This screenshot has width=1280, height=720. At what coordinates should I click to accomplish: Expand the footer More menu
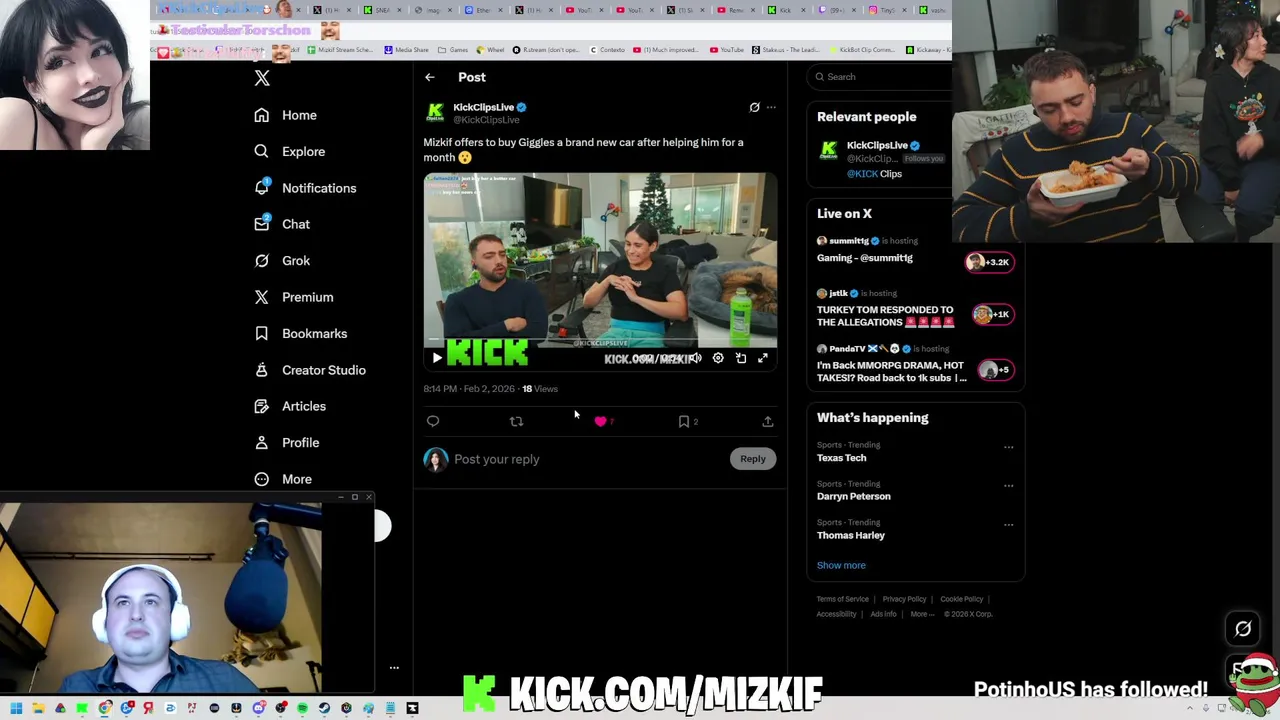(x=921, y=614)
